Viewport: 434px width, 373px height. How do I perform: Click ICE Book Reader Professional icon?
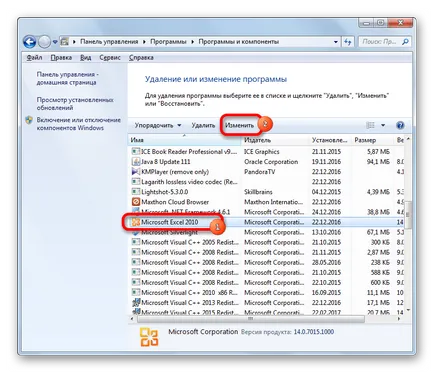click(x=136, y=152)
